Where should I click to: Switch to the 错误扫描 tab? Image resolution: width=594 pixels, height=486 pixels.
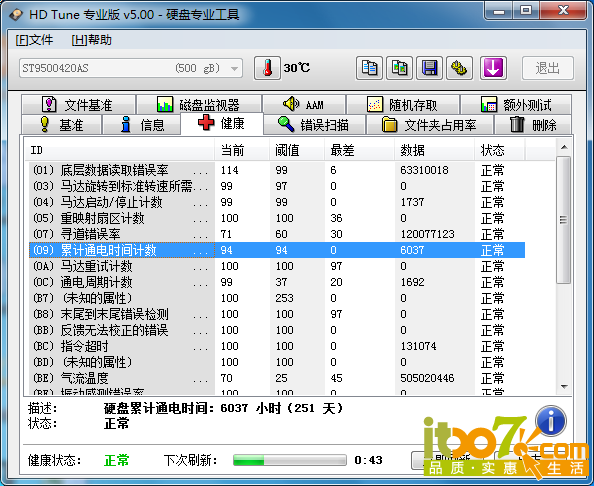click(314, 124)
